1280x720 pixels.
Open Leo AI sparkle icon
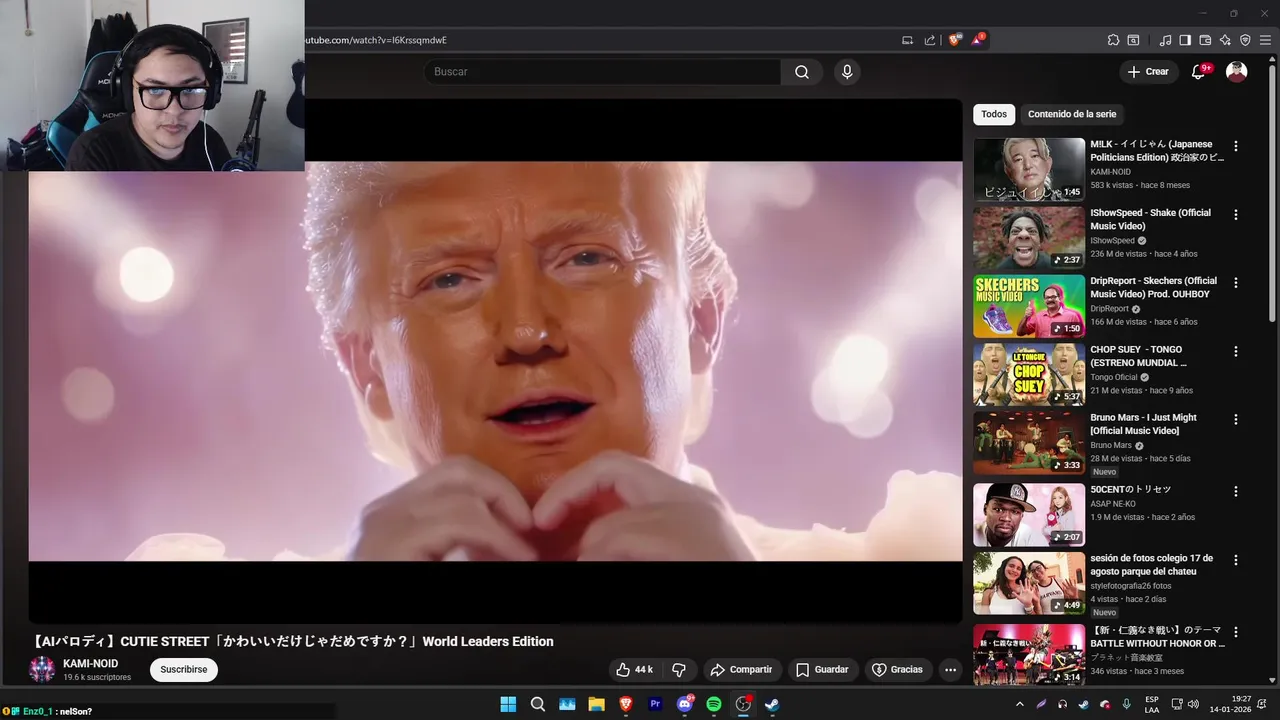(1225, 40)
